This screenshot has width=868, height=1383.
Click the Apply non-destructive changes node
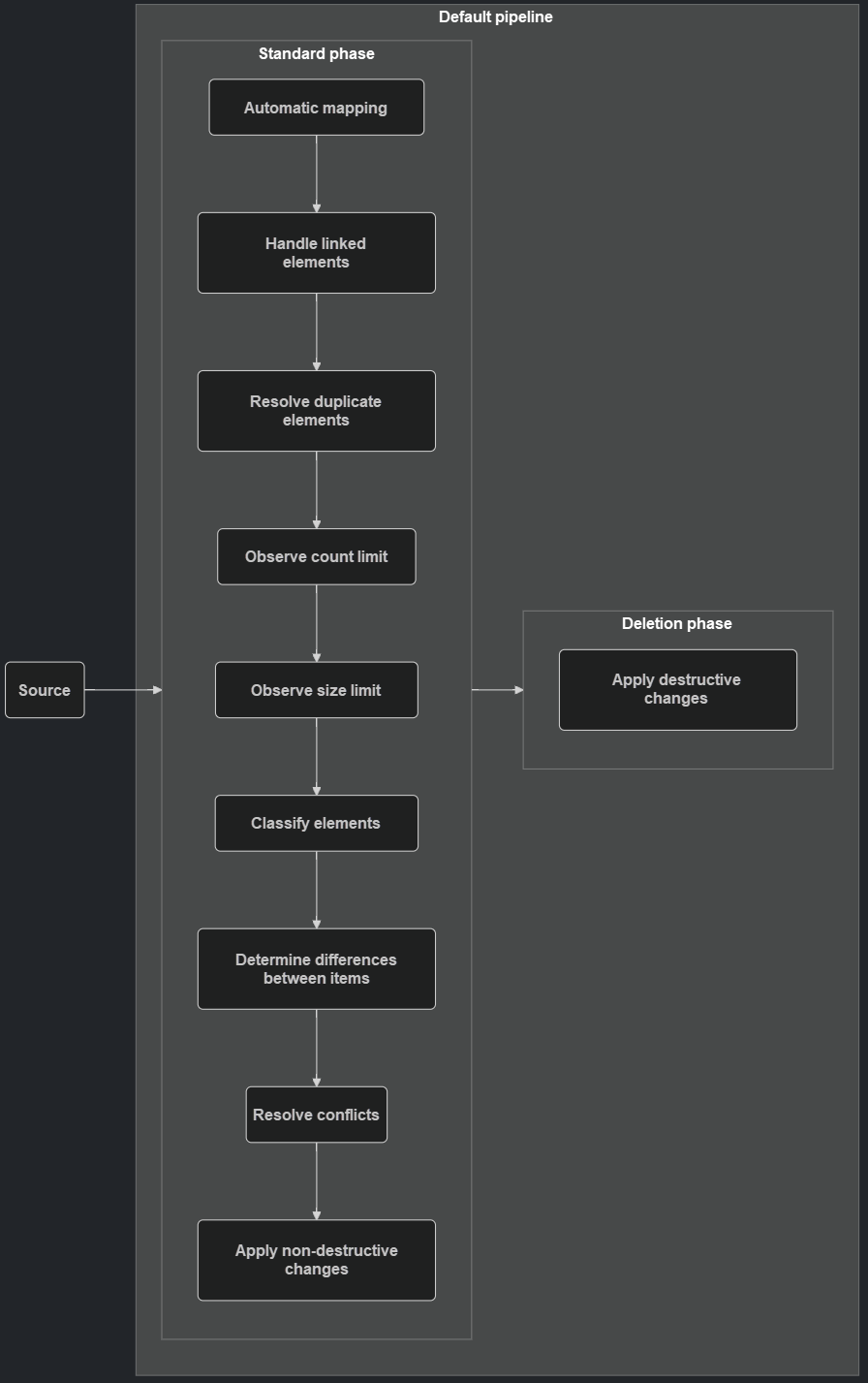[x=317, y=1260]
